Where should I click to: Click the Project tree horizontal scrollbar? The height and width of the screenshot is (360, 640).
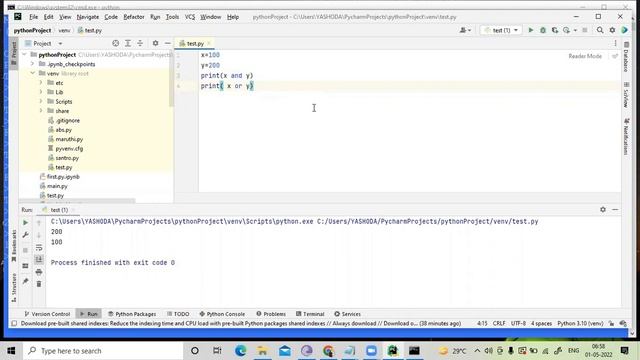click(78, 201)
